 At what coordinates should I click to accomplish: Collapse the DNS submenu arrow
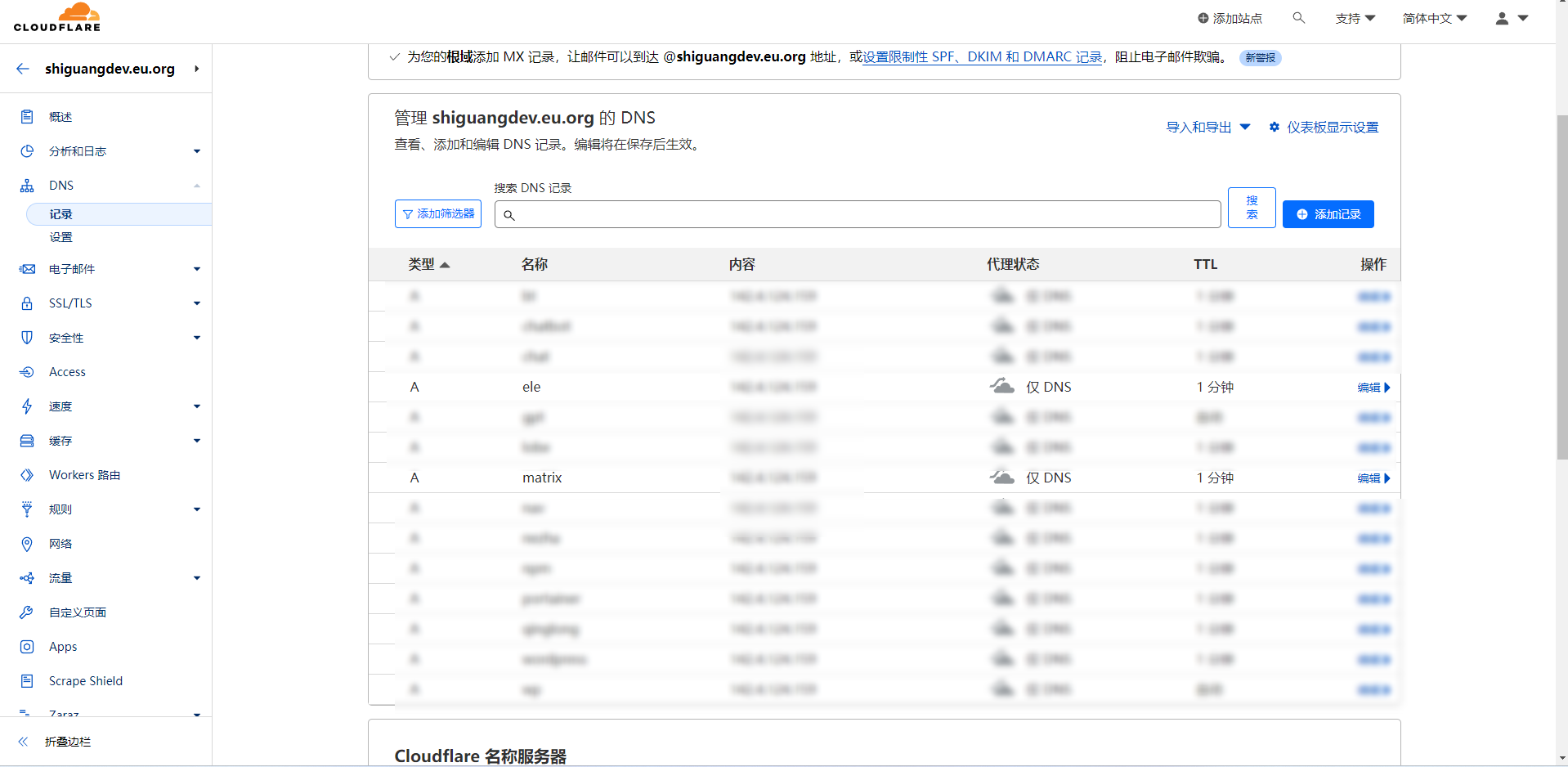(x=197, y=186)
